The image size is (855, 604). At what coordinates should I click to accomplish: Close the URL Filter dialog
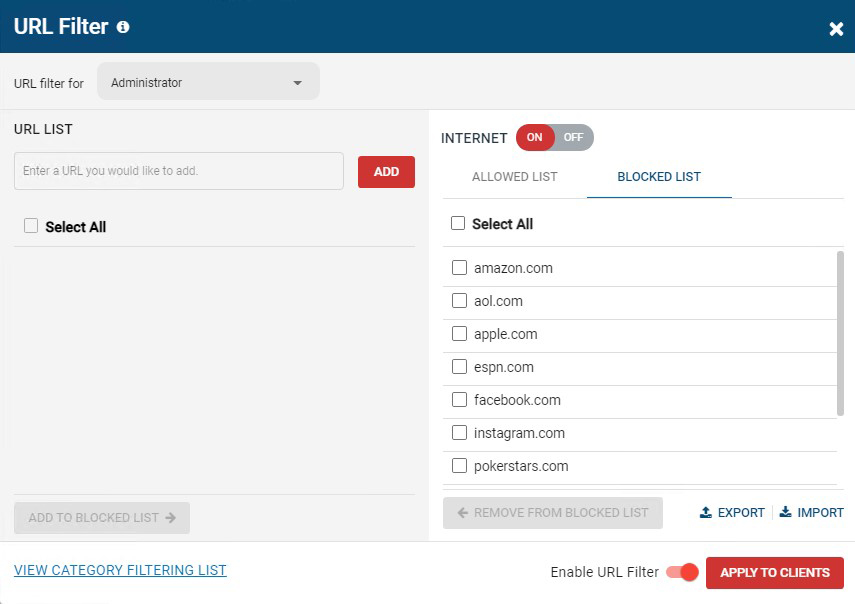(x=836, y=28)
